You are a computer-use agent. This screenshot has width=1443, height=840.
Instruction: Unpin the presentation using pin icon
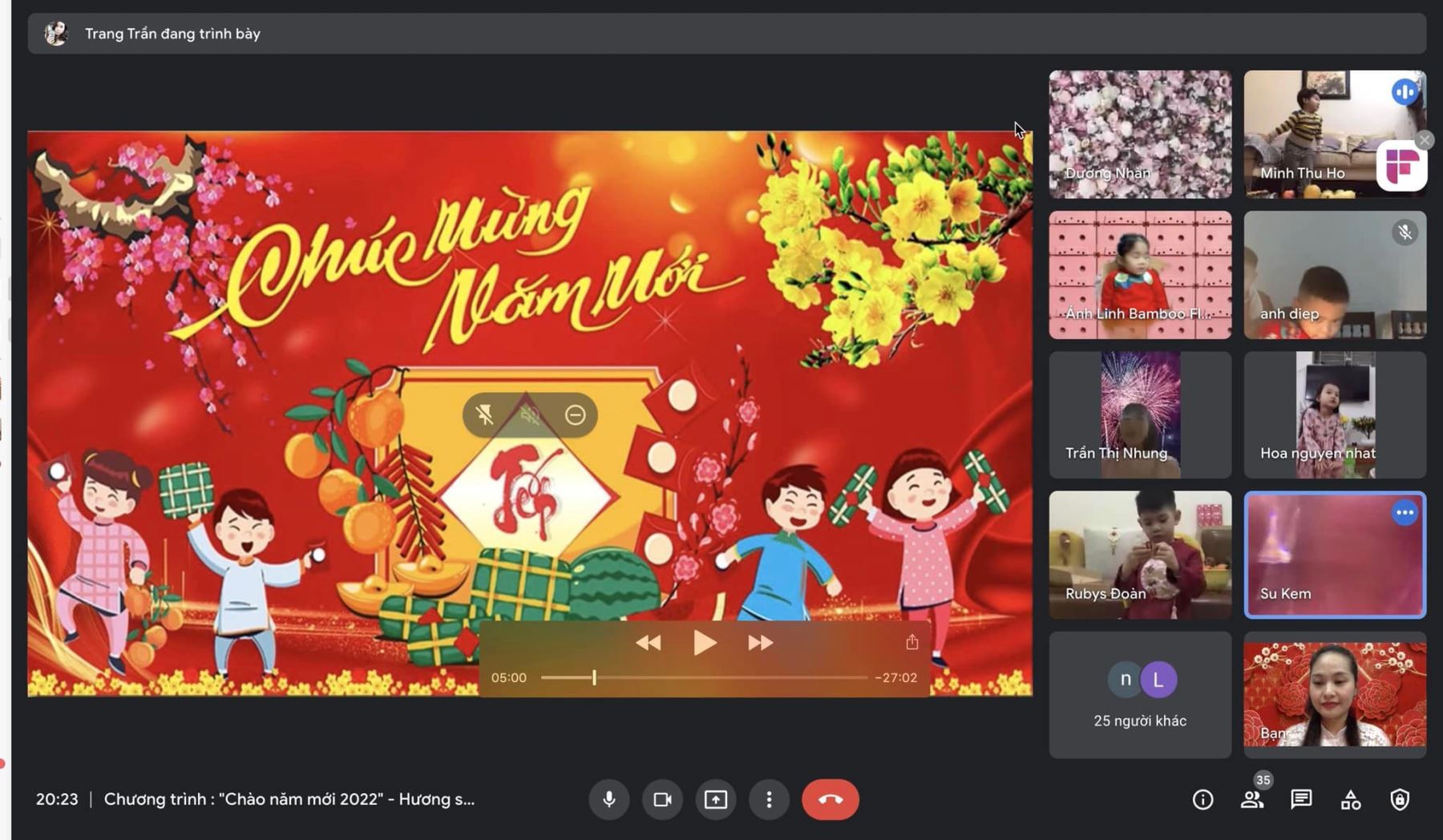484,414
